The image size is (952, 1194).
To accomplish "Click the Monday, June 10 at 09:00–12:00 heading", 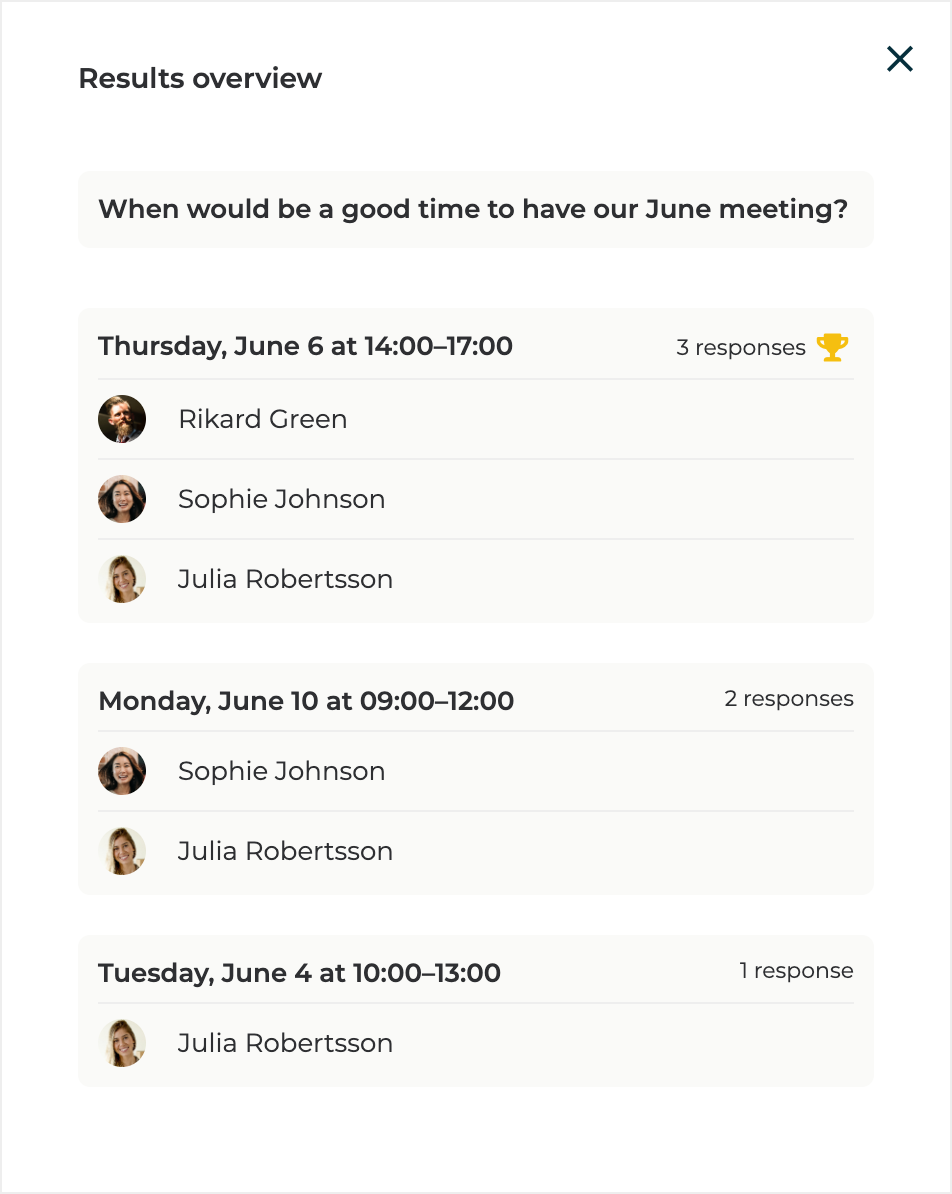I will pyautogui.click(x=306, y=701).
